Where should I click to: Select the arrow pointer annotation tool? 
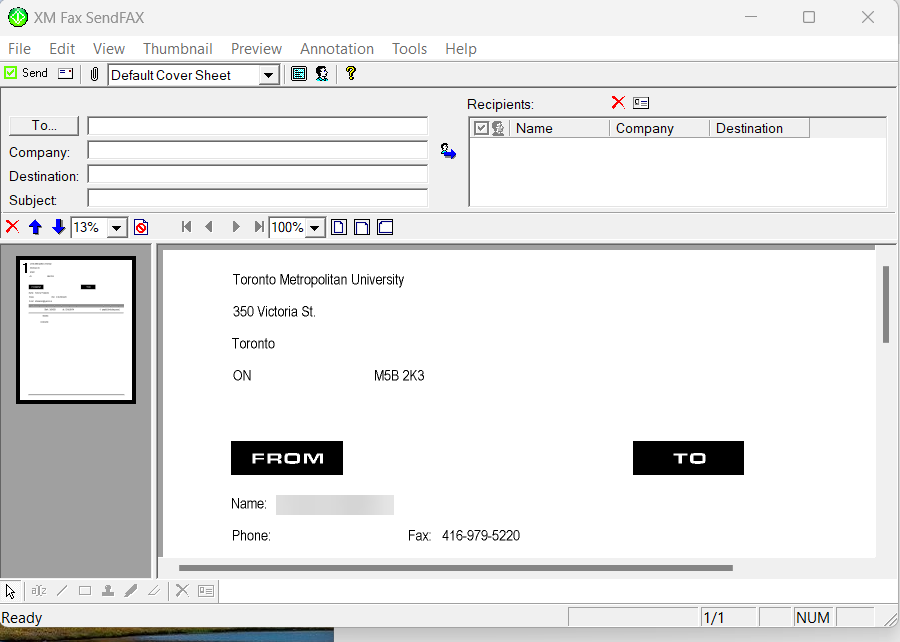10,591
